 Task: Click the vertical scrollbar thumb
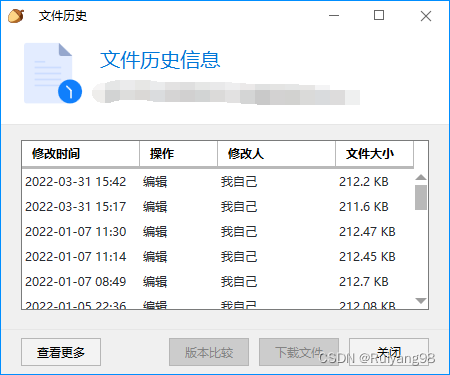421,197
